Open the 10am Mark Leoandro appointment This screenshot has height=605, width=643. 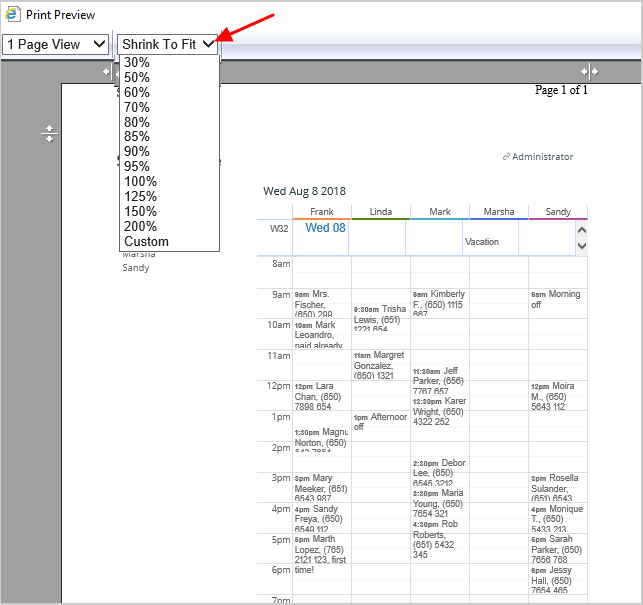322,334
